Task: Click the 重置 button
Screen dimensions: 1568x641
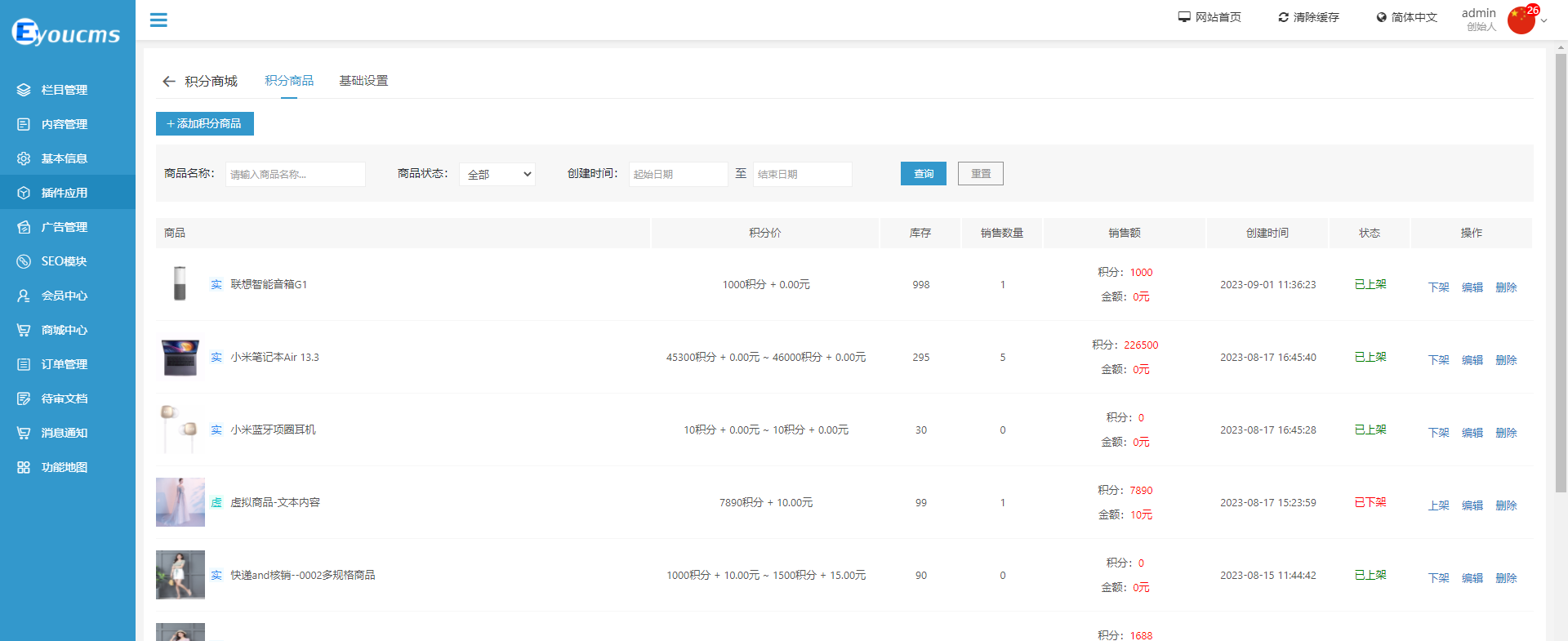Action: click(981, 173)
